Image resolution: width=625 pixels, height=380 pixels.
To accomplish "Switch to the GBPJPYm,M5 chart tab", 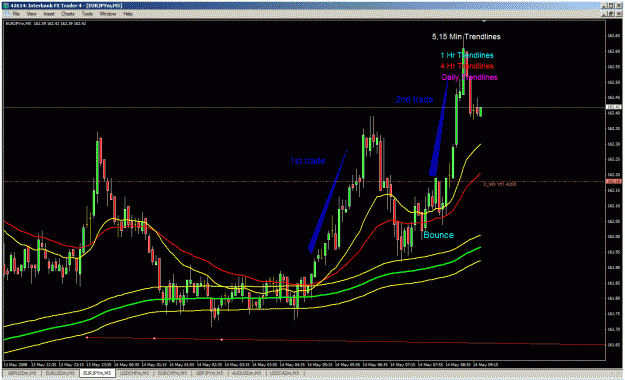I will coord(210,373).
